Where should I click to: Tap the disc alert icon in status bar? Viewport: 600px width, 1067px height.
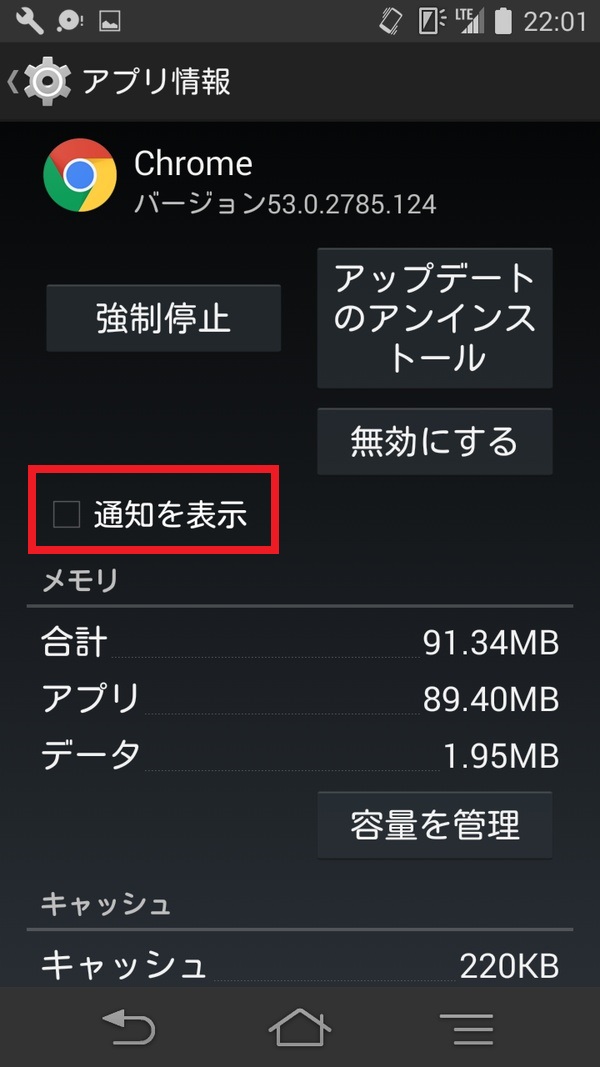[x=70, y=22]
